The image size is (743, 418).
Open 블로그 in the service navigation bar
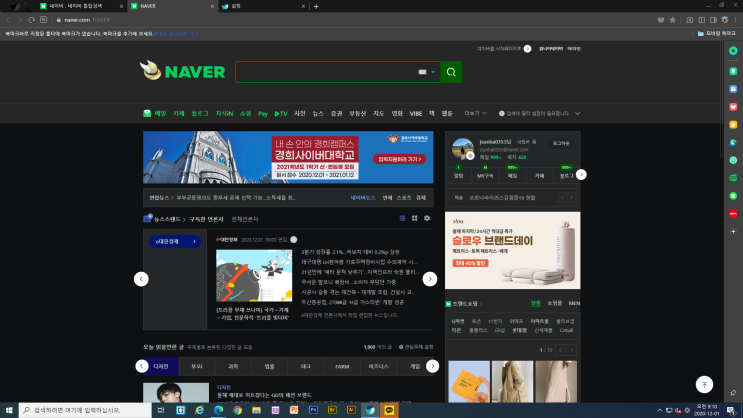click(200, 113)
